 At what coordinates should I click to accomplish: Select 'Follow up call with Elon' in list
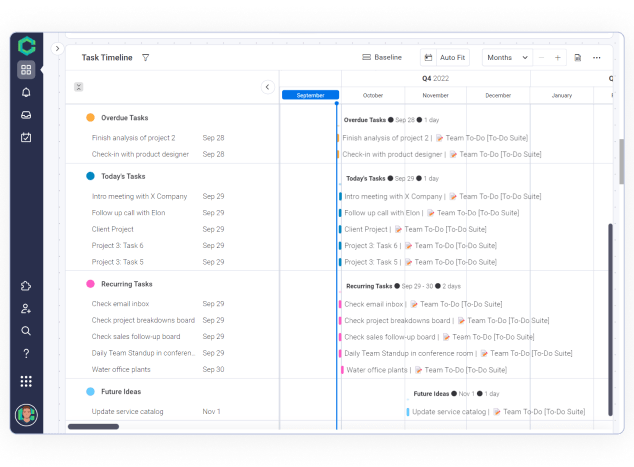click(x=129, y=213)
